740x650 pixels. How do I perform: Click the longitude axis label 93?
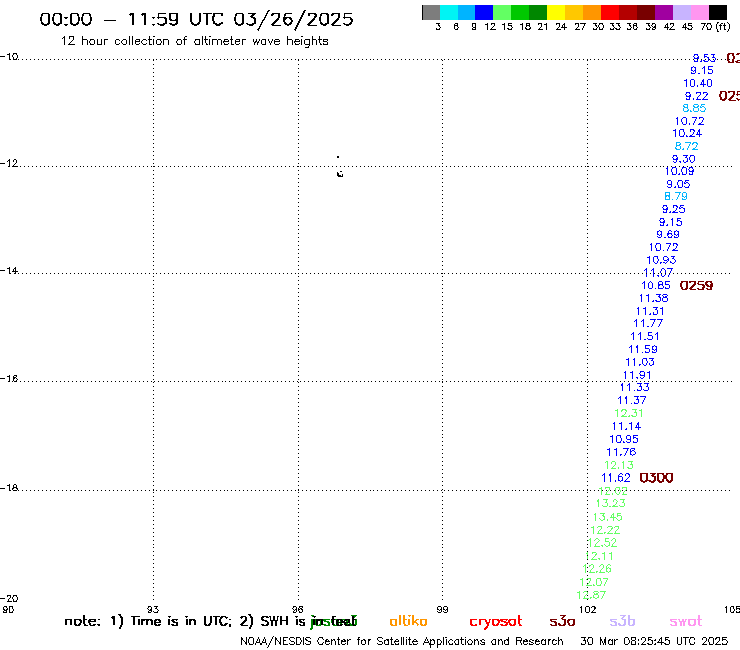coord(153,609)
